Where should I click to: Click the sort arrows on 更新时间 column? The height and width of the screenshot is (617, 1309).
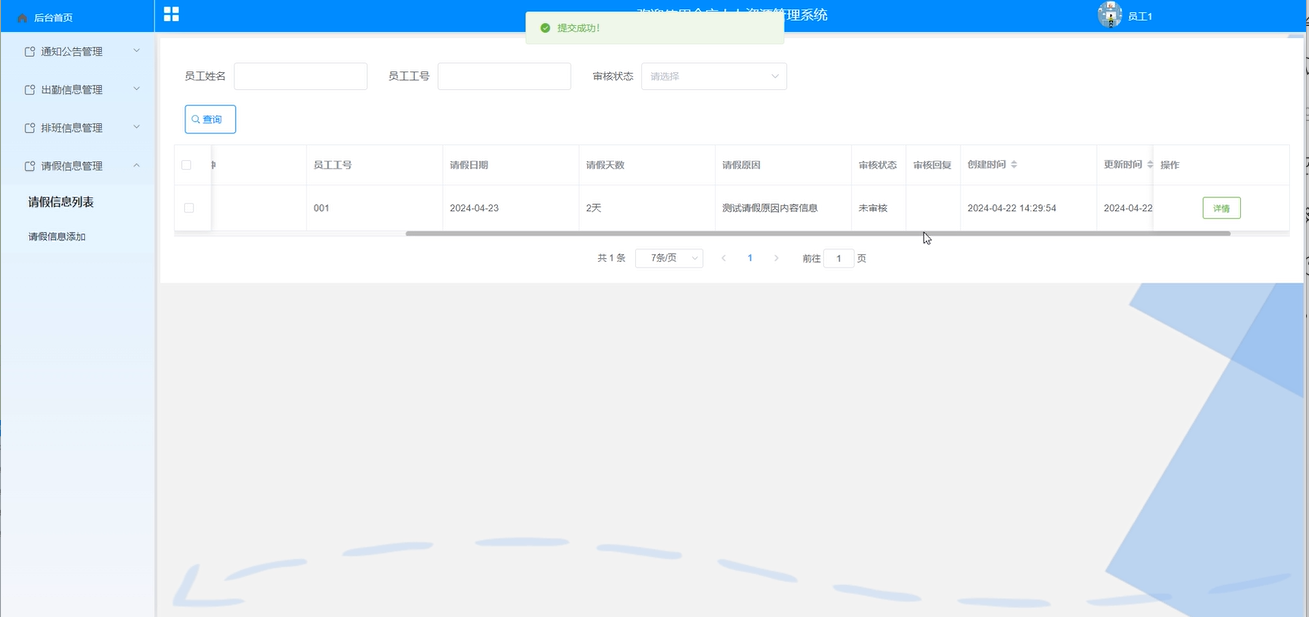1150,165
